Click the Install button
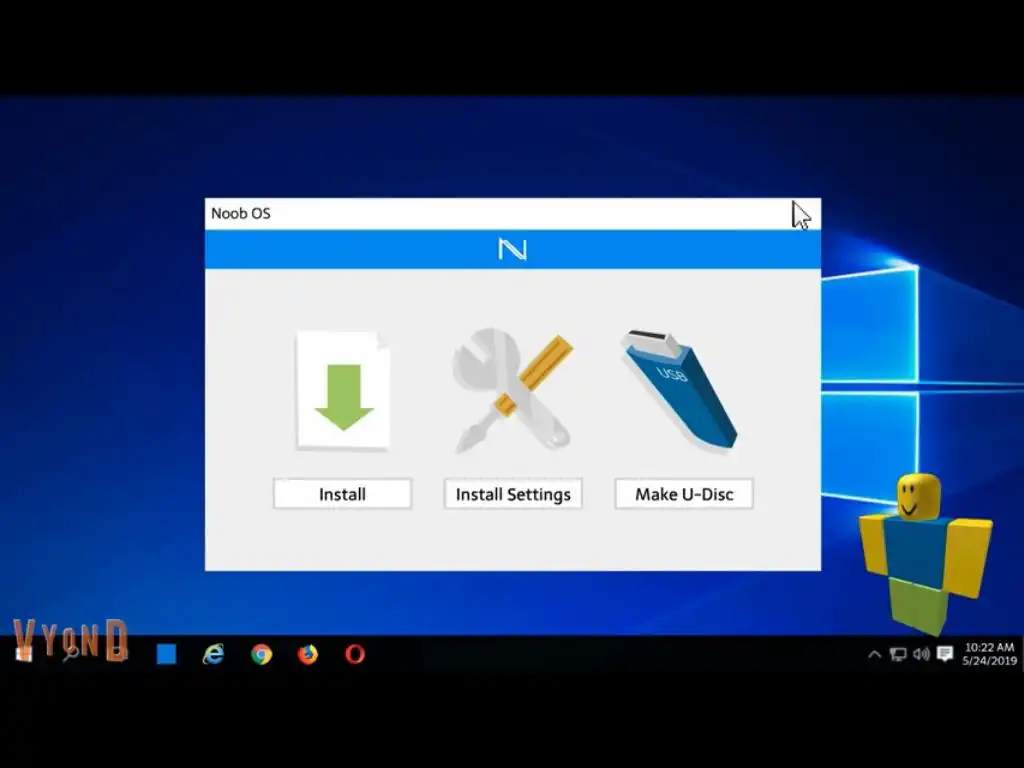Viewport: 1024px width, 768px height. [342, 494]
